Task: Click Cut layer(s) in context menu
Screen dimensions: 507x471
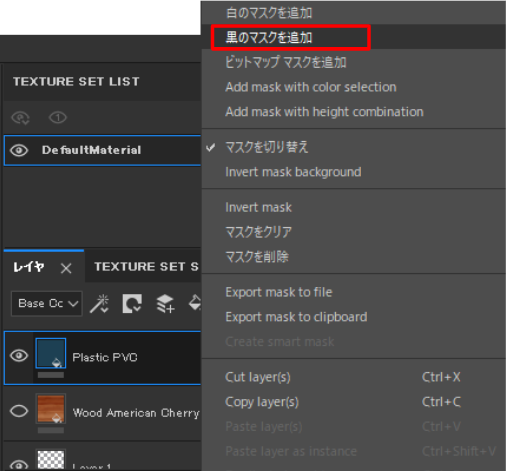Action: click(x=354, y=377)
